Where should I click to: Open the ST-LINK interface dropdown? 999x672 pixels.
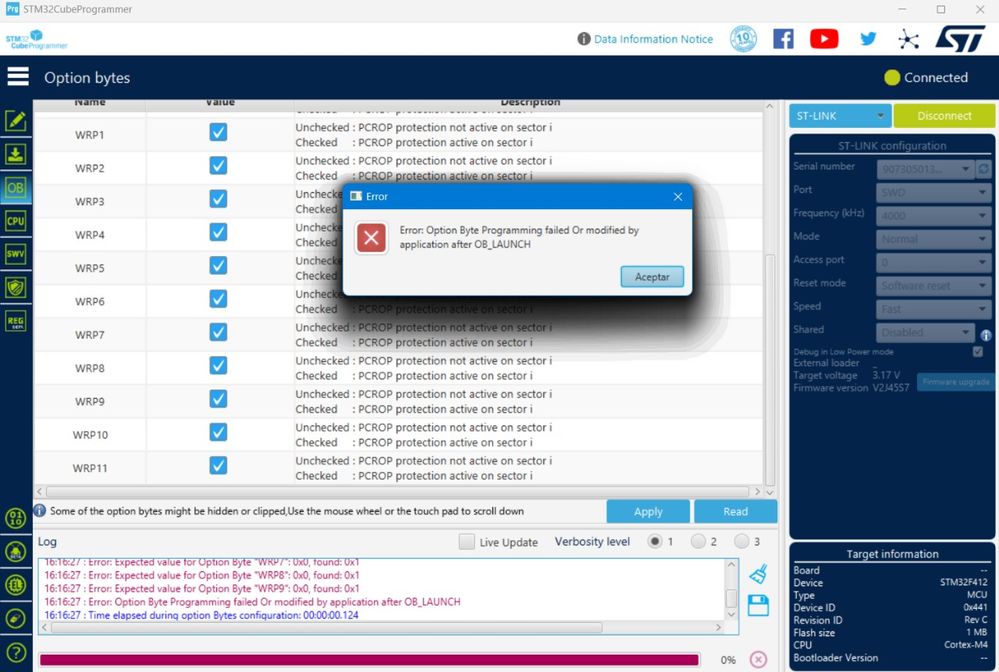[x=840, y=116]
